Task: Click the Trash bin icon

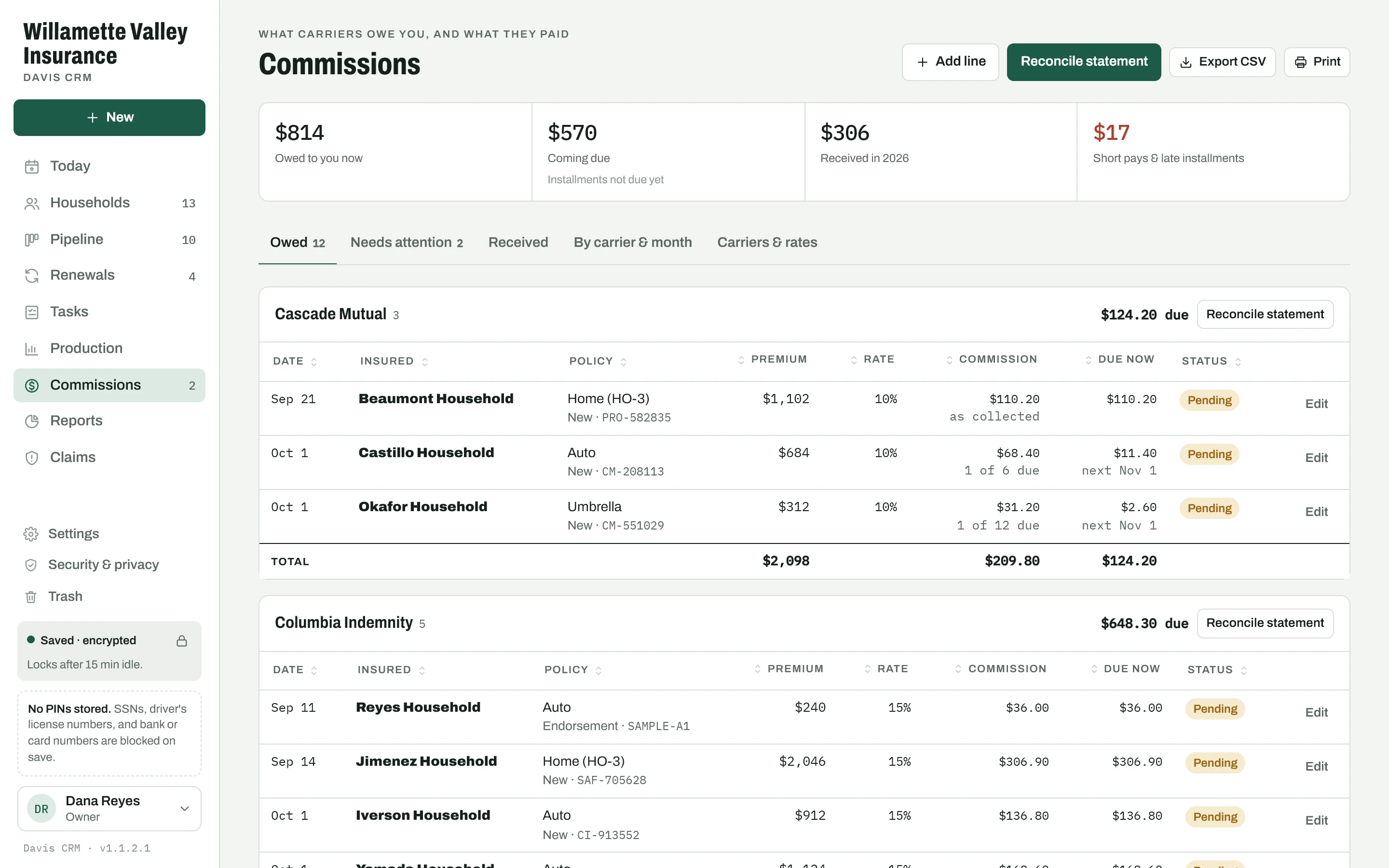Action: (x=31, y=597)
